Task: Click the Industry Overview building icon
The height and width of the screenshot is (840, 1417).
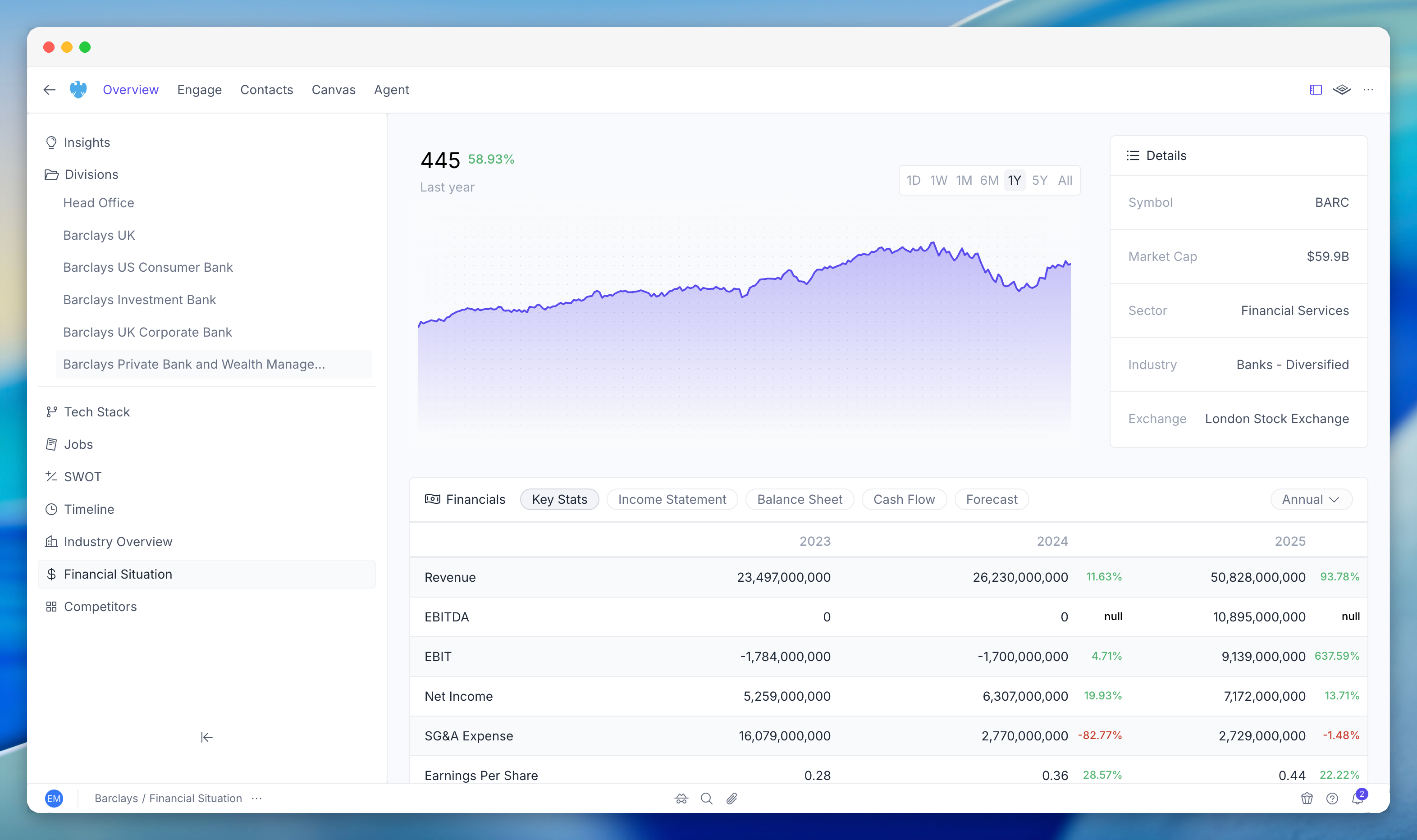Action: click(51, 542)
